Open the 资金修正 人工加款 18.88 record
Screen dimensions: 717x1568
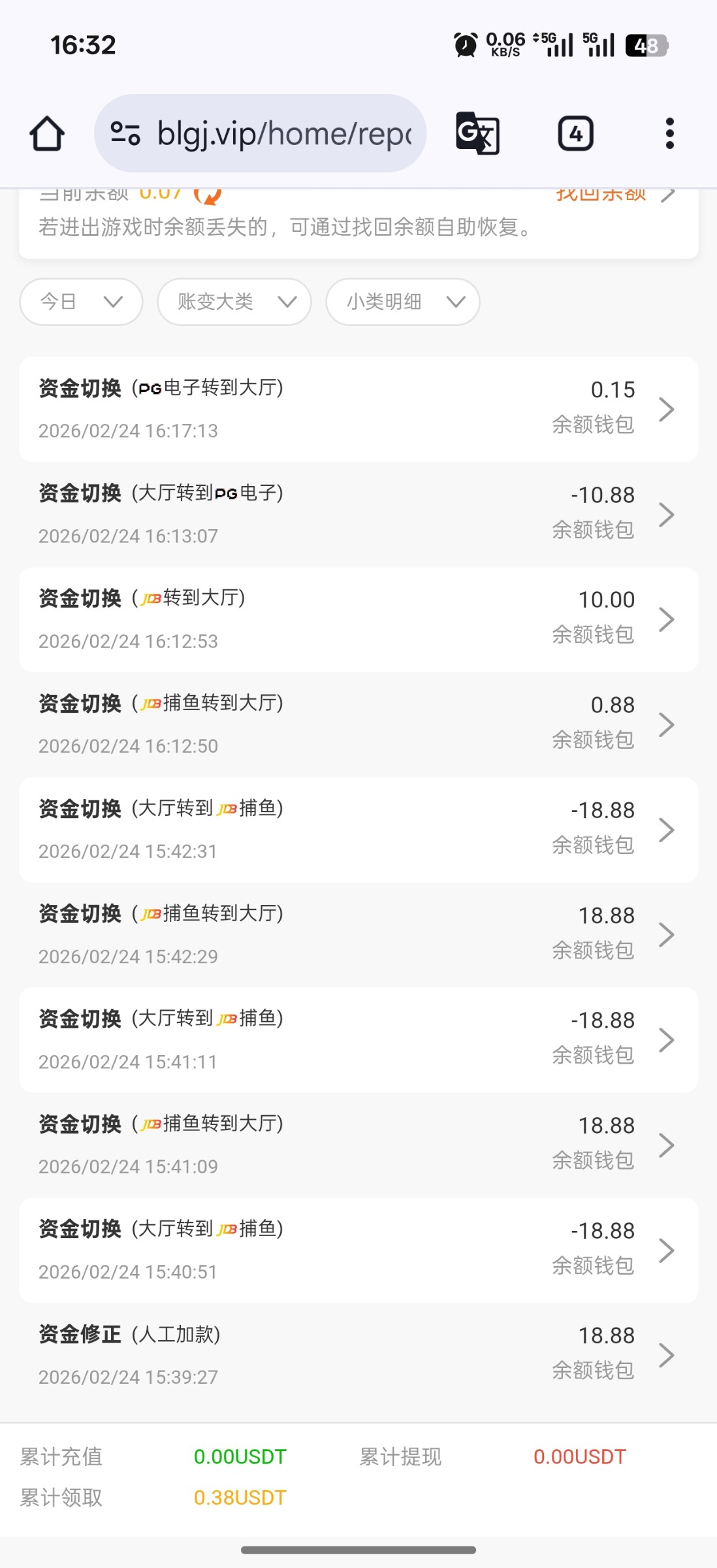tap(358, 1355)
